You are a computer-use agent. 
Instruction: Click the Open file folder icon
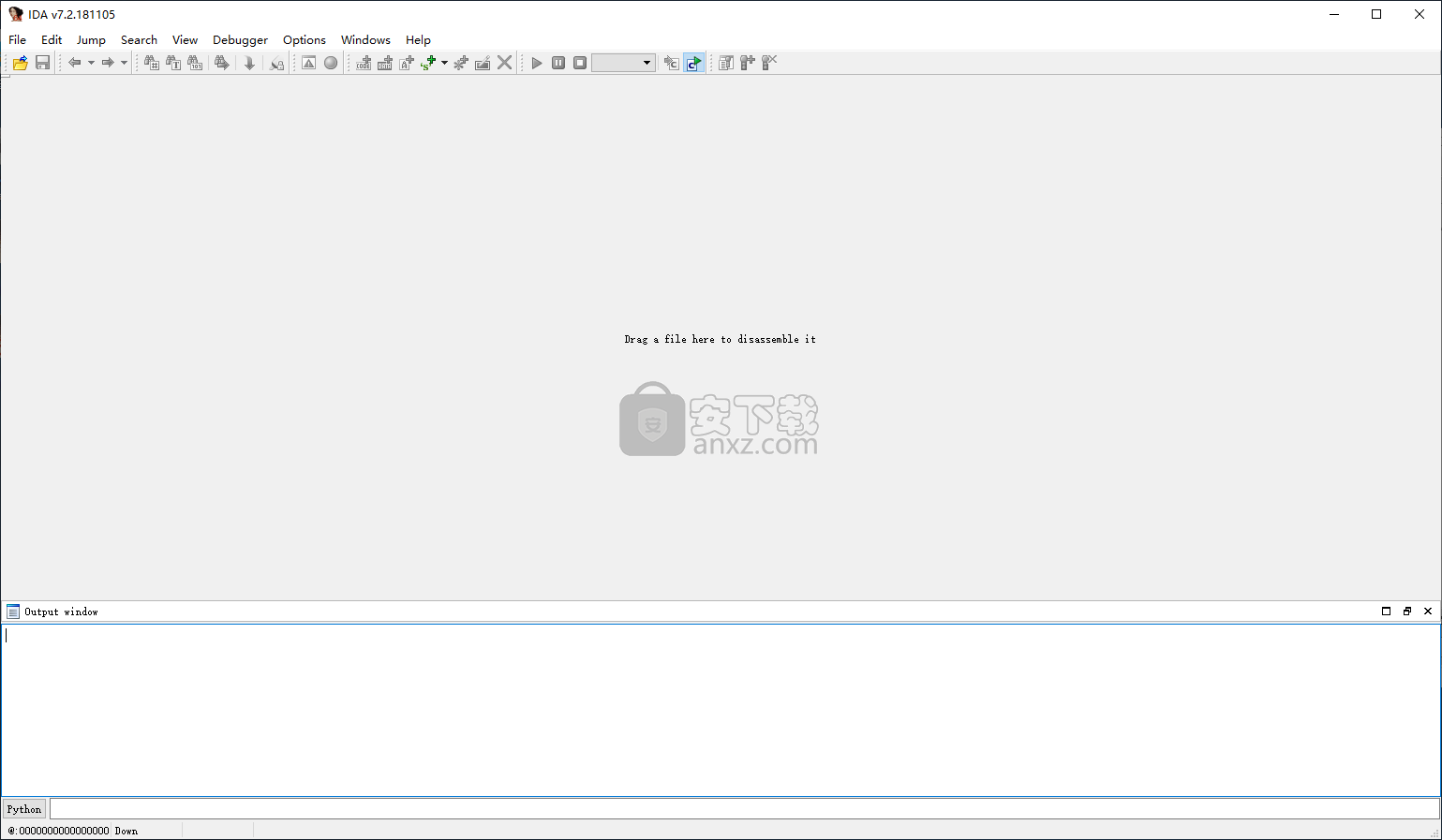click(x=20, y=63)
